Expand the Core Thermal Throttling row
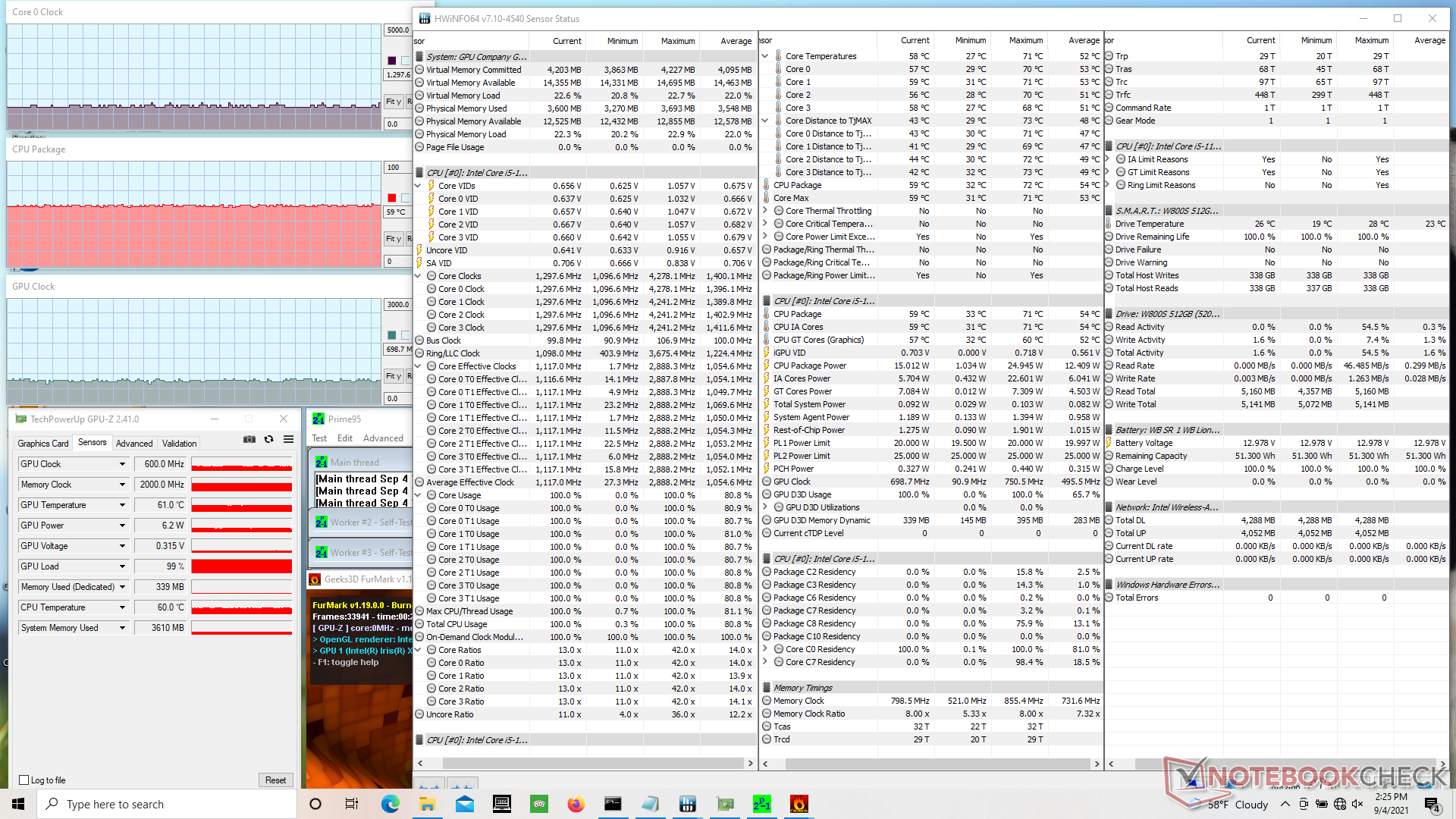The width and height of the screenshot is (1456, 819). coord(765,211)
